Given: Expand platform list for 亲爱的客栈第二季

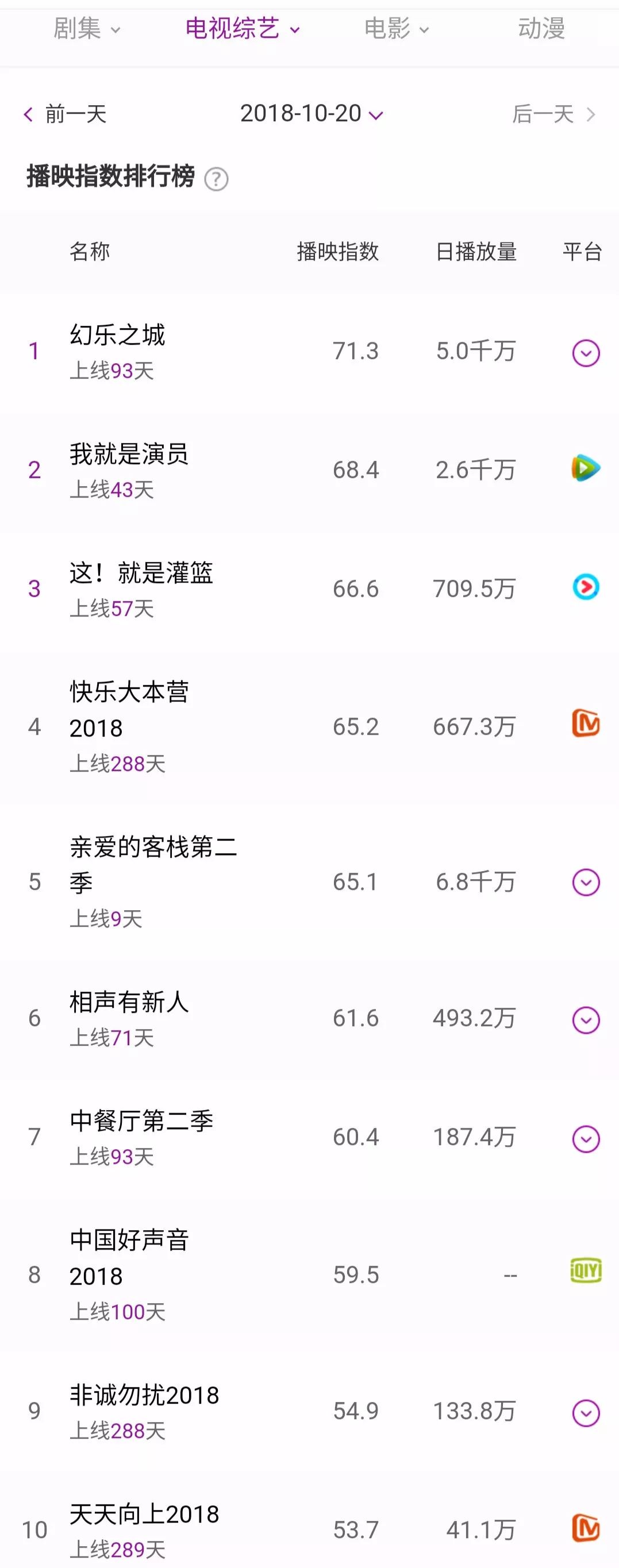Looking at the screenshot, I should click(x=586, y=882).
